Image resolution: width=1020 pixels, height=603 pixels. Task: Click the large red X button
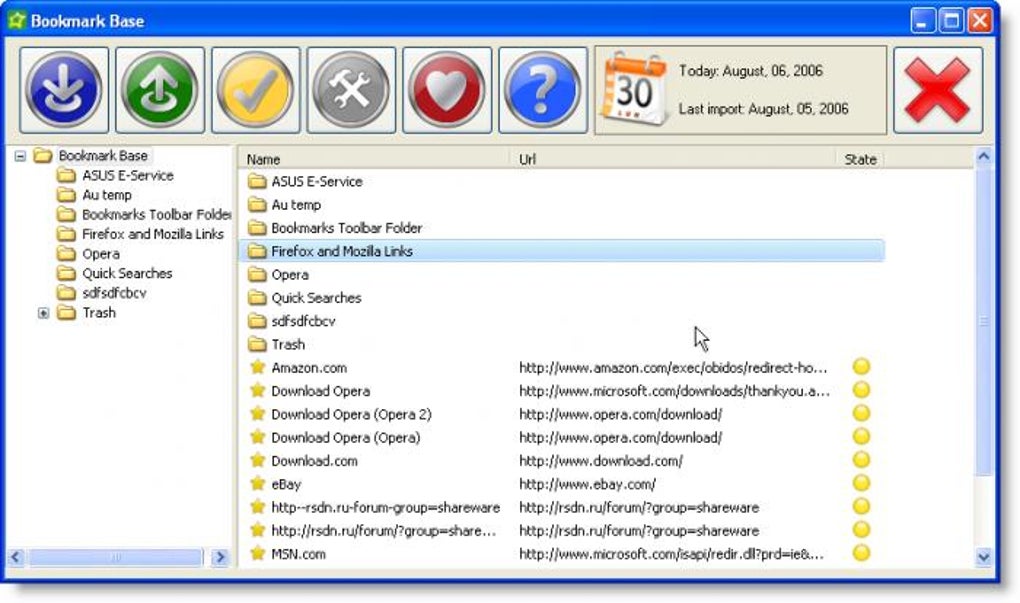coord(937,90)
